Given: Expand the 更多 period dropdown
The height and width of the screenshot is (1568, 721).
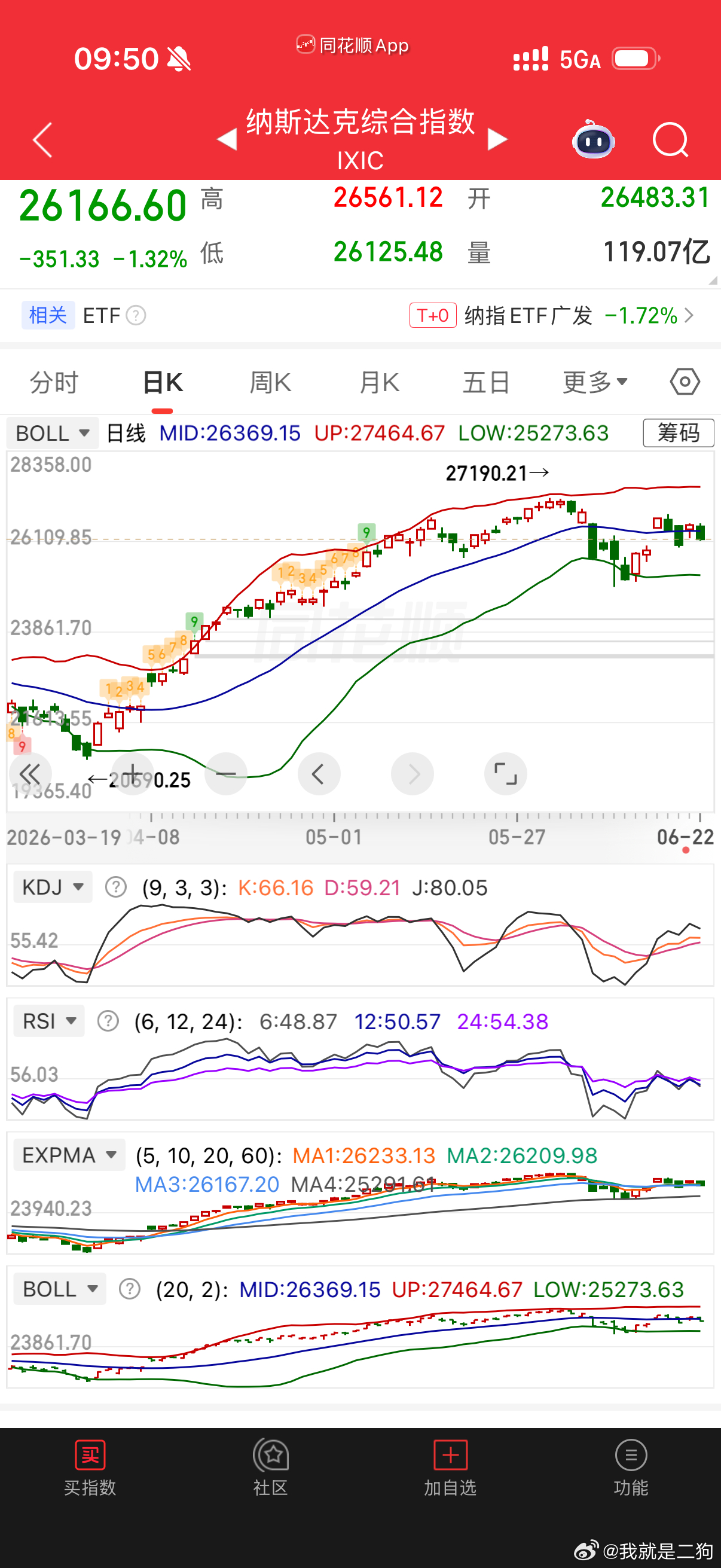Looking at the screenshot, I should tap(595, 382).
